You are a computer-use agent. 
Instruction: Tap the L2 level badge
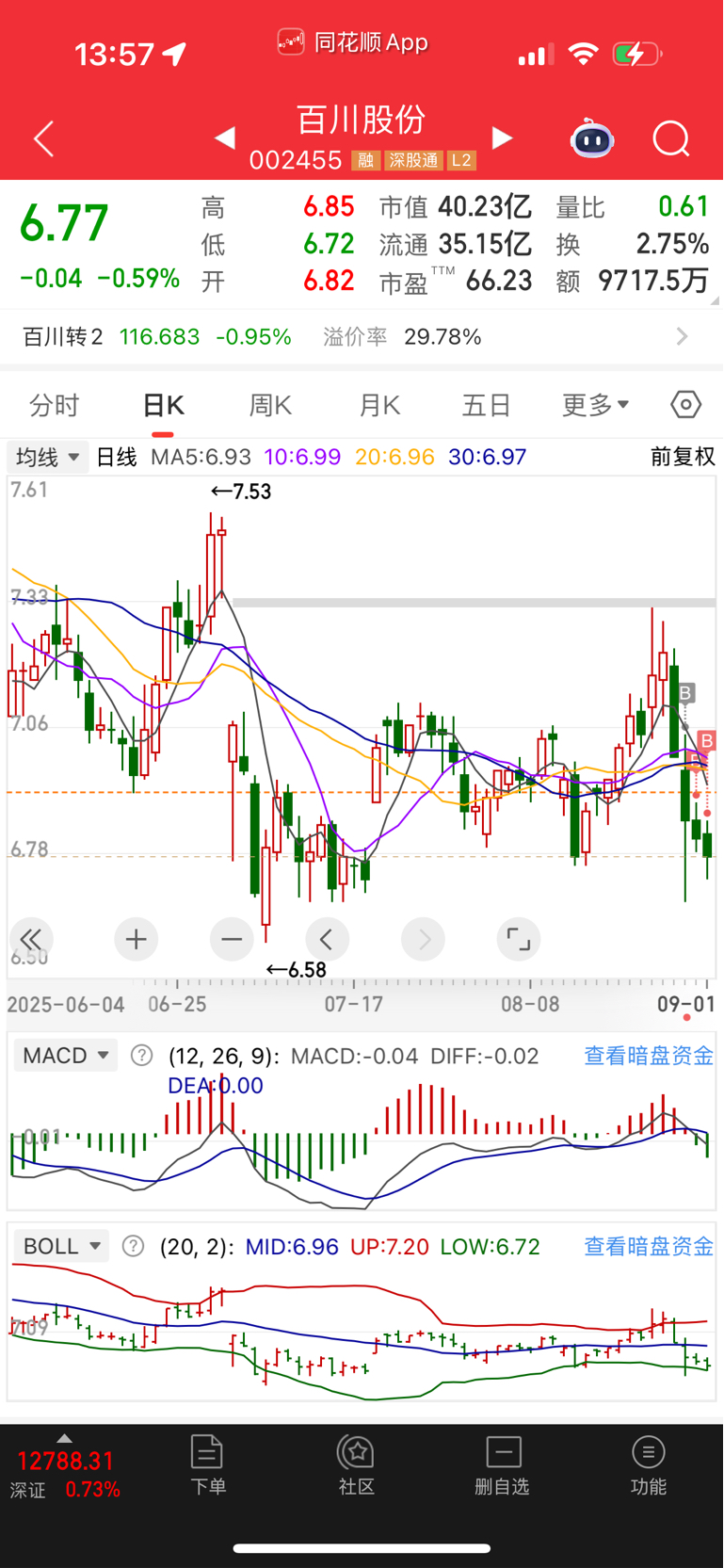pyautogui.click(x=461, y=161)
